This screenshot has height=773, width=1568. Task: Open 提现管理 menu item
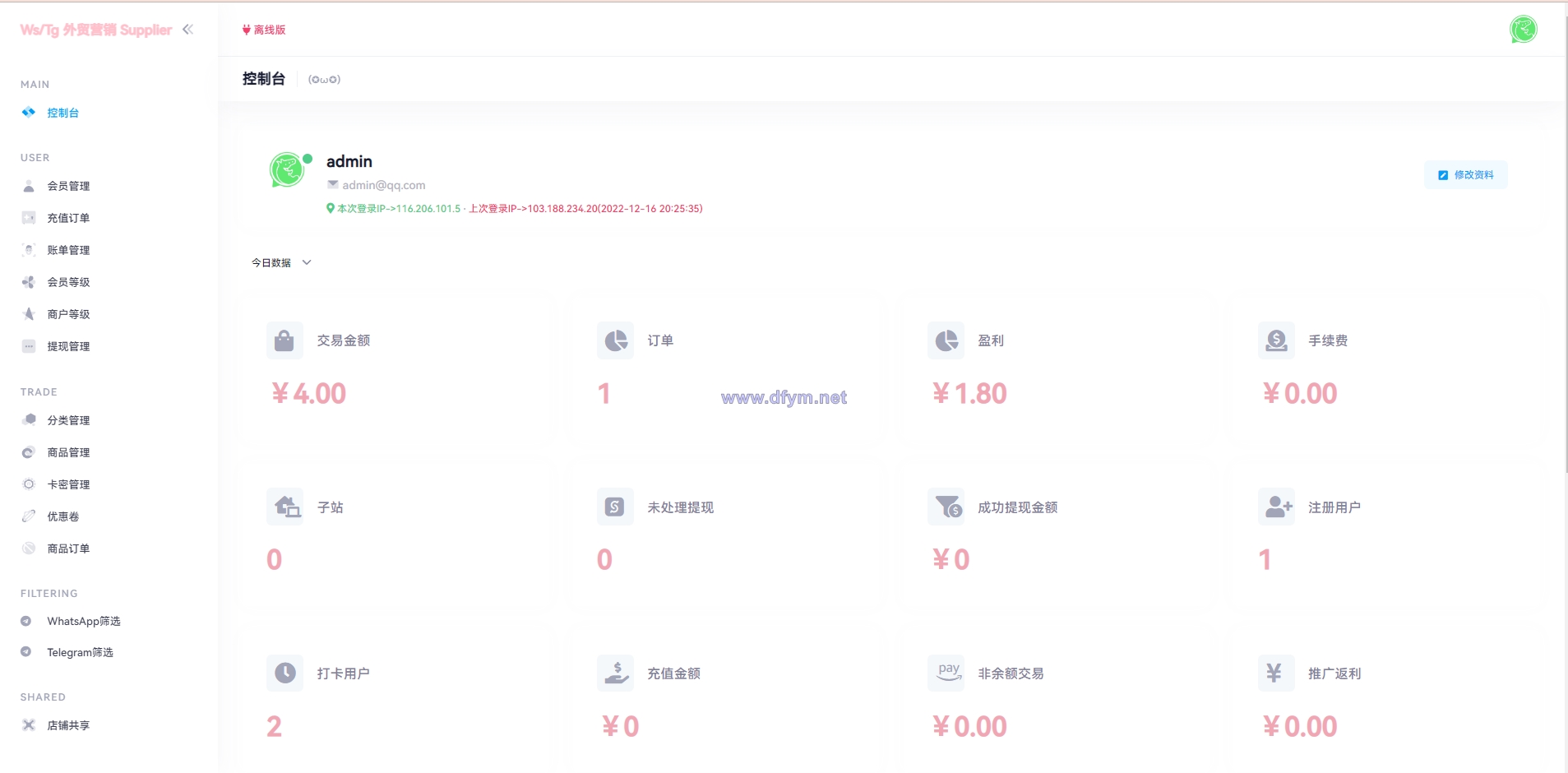coord(68,346)
